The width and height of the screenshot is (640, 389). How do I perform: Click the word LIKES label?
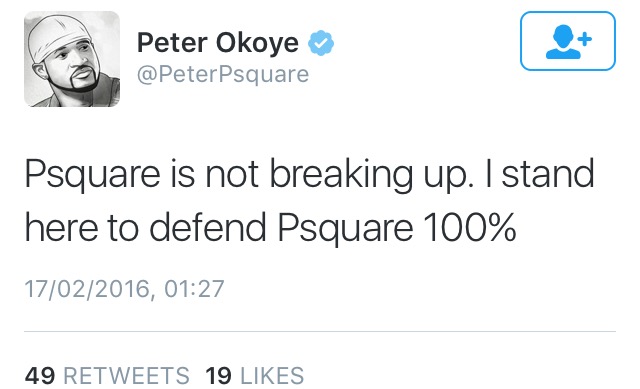[x=272, y=376]
